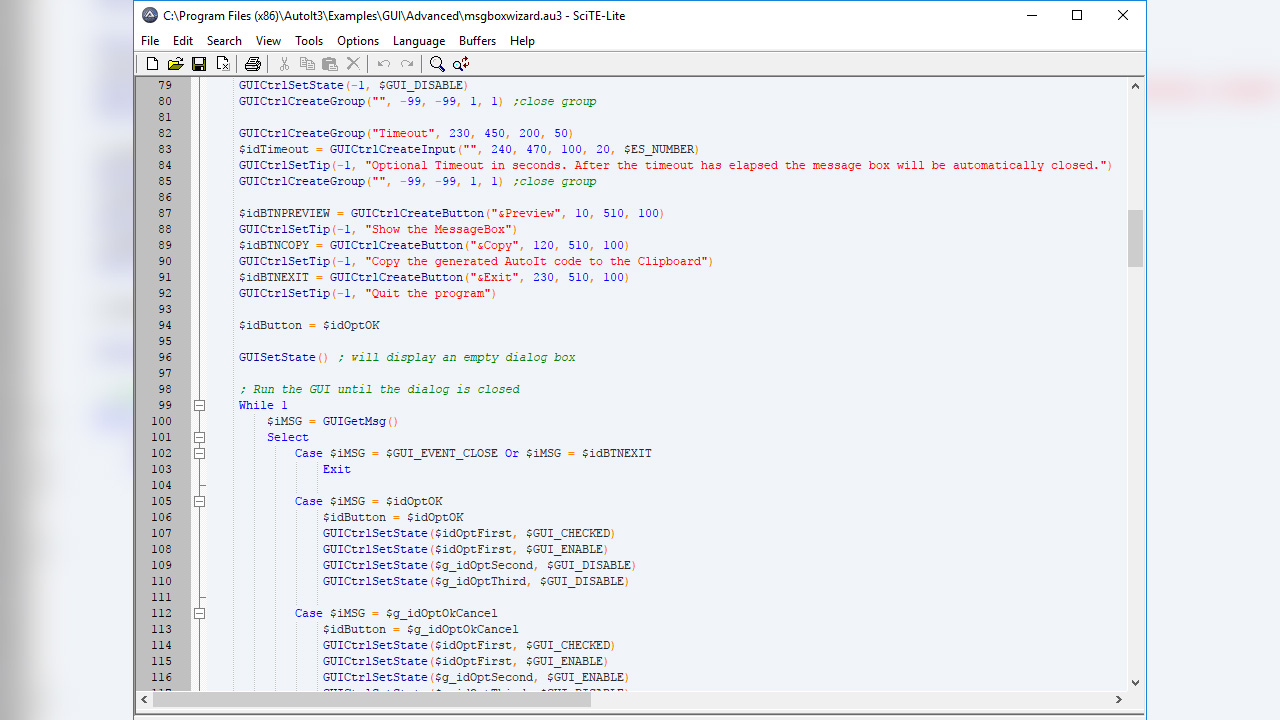Click line number 110 in the margin
Viewport: 1280px width, 720px height.
coord(161,581)
